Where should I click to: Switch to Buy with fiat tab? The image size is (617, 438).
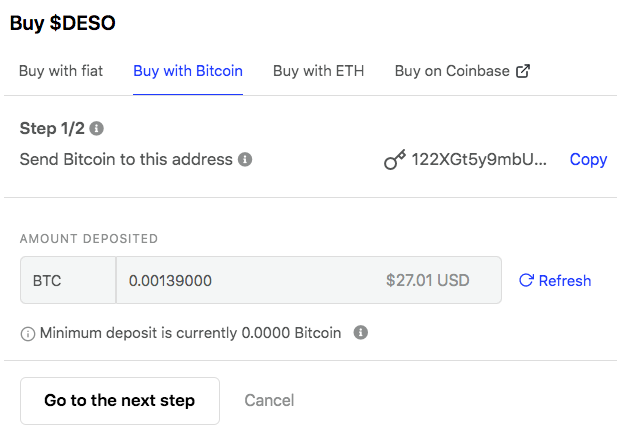coord(61,71)
